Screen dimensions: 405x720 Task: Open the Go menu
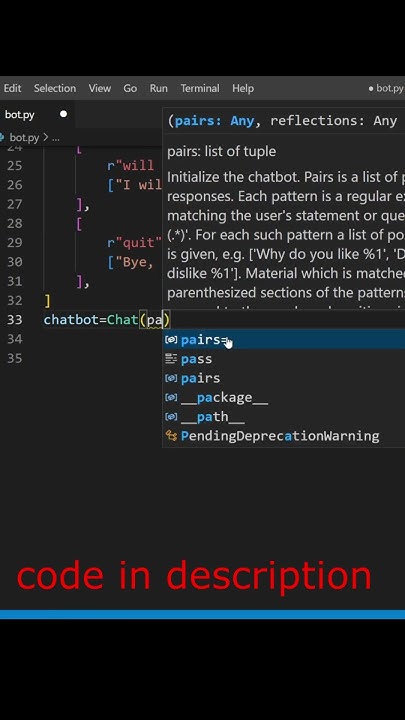point(130,88)
